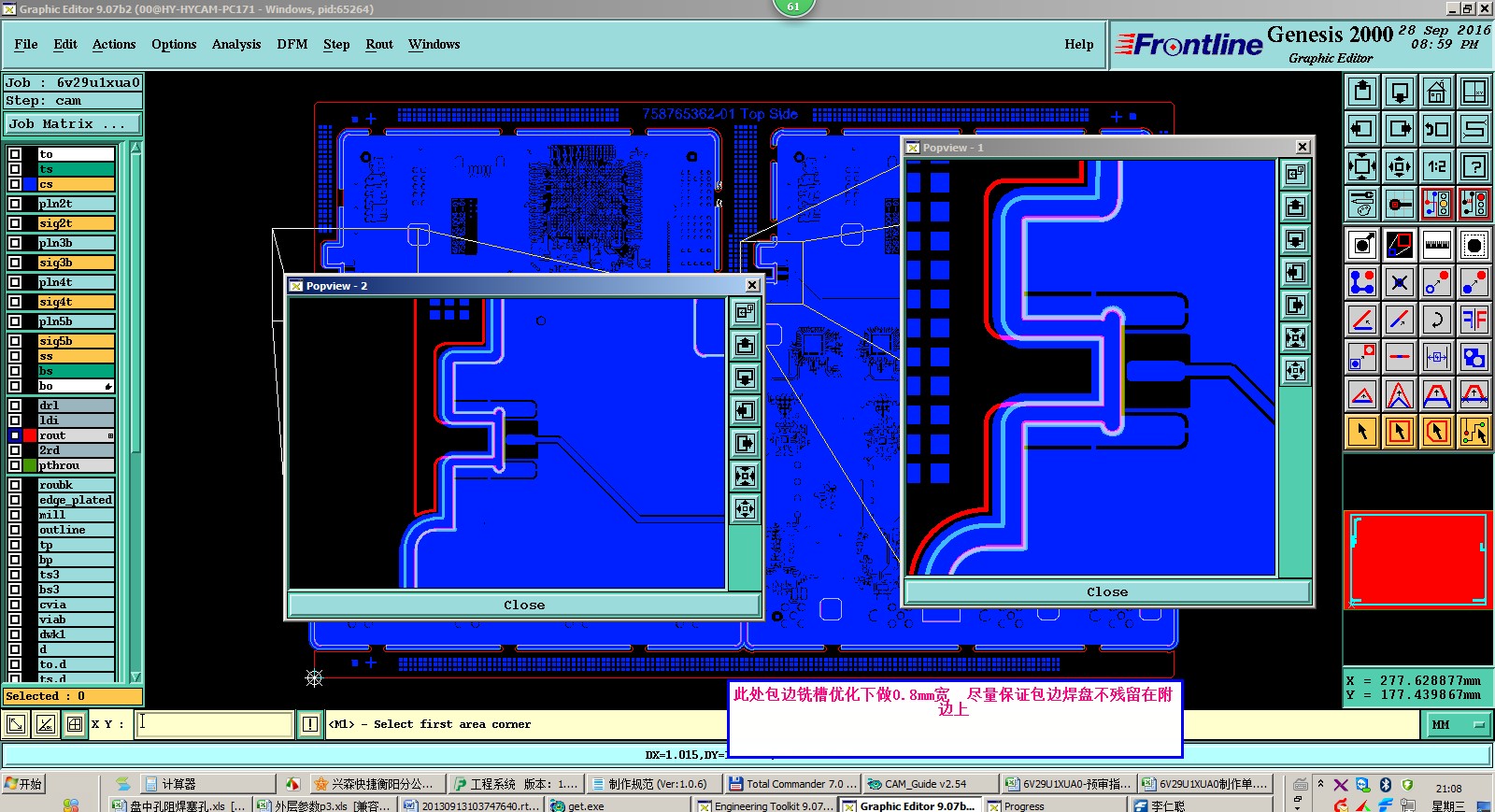Click the red board overview thumbnail
The image size is (1495, 812).
pos(1418,560)
